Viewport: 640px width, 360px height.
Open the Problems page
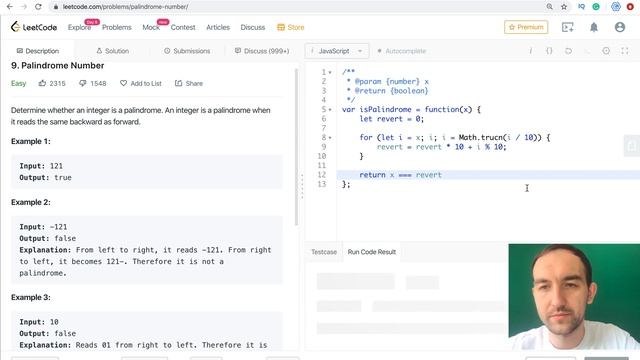tap(117, 27)
